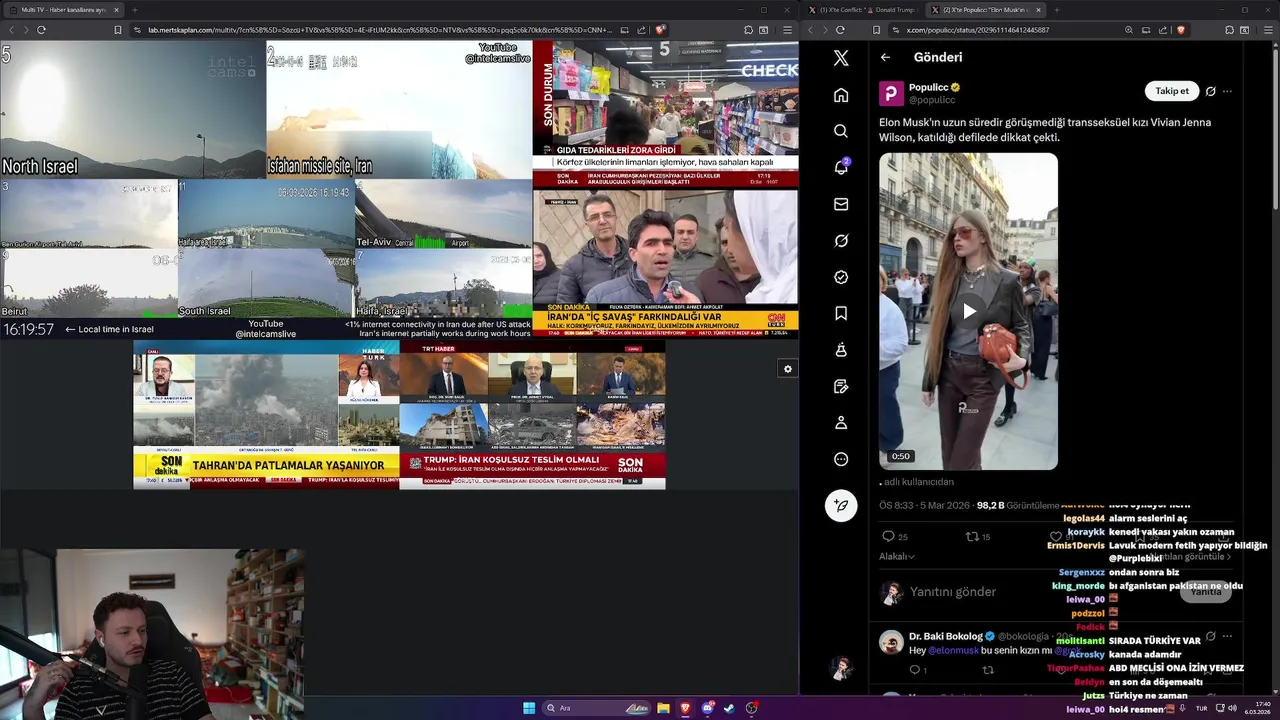Click the taskbar Ara search box
Screen dimensions: 1280x720
point(597,708)
